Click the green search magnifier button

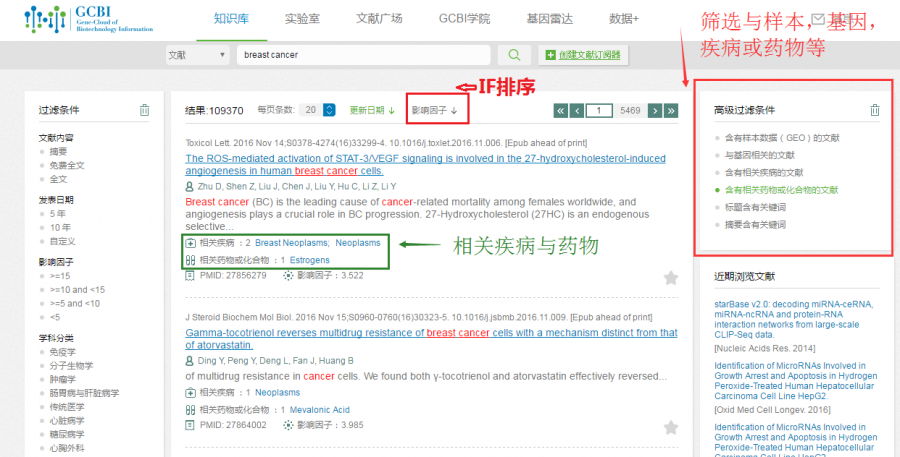(x=514, y=55)
